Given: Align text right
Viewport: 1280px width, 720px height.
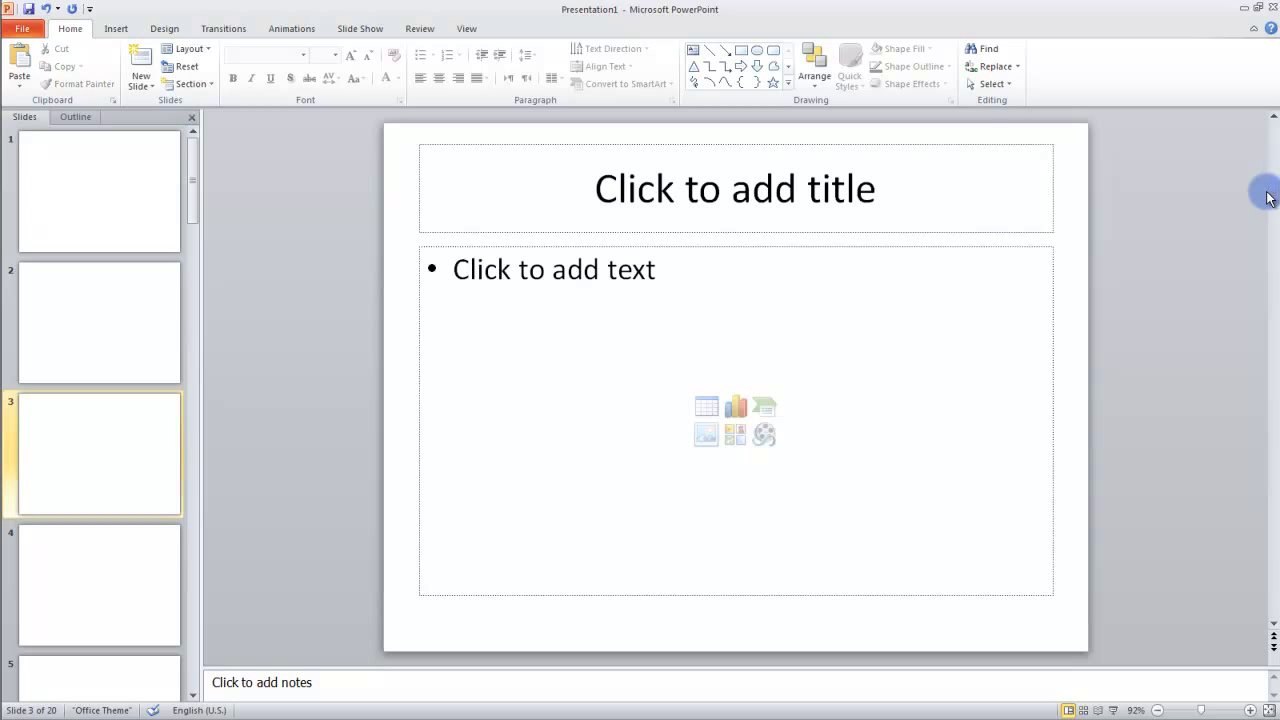Looking at the screenshot, I should pyautogui.click(x=458, y=78).
